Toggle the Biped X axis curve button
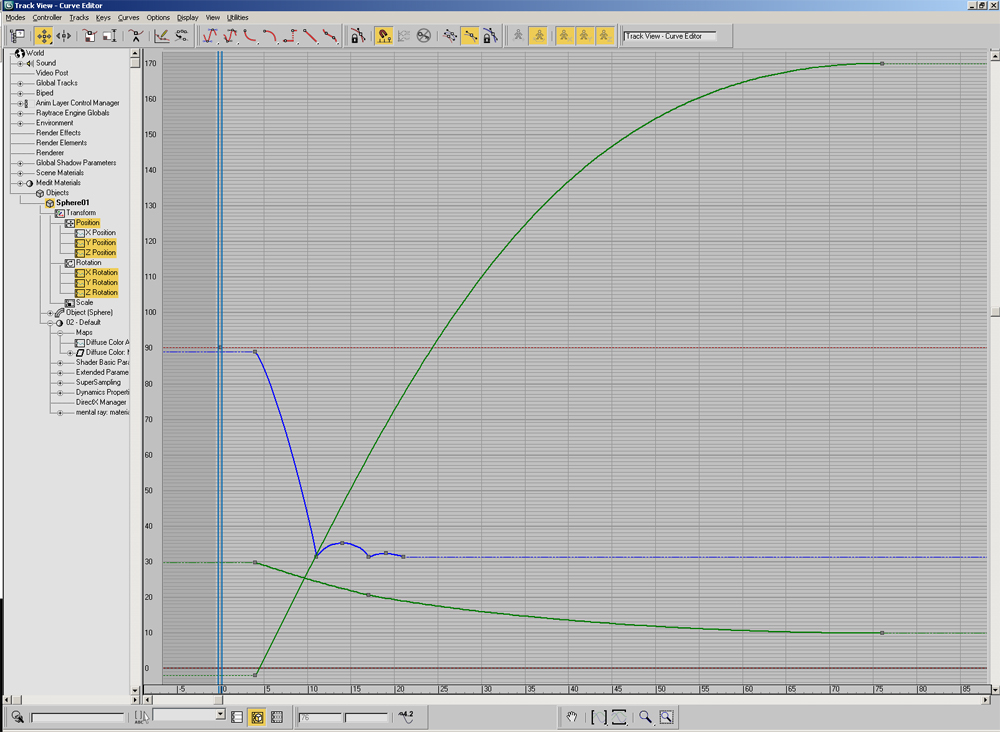Image resolution: width=1000 pixels, height=732 pixels. [564, 36]
